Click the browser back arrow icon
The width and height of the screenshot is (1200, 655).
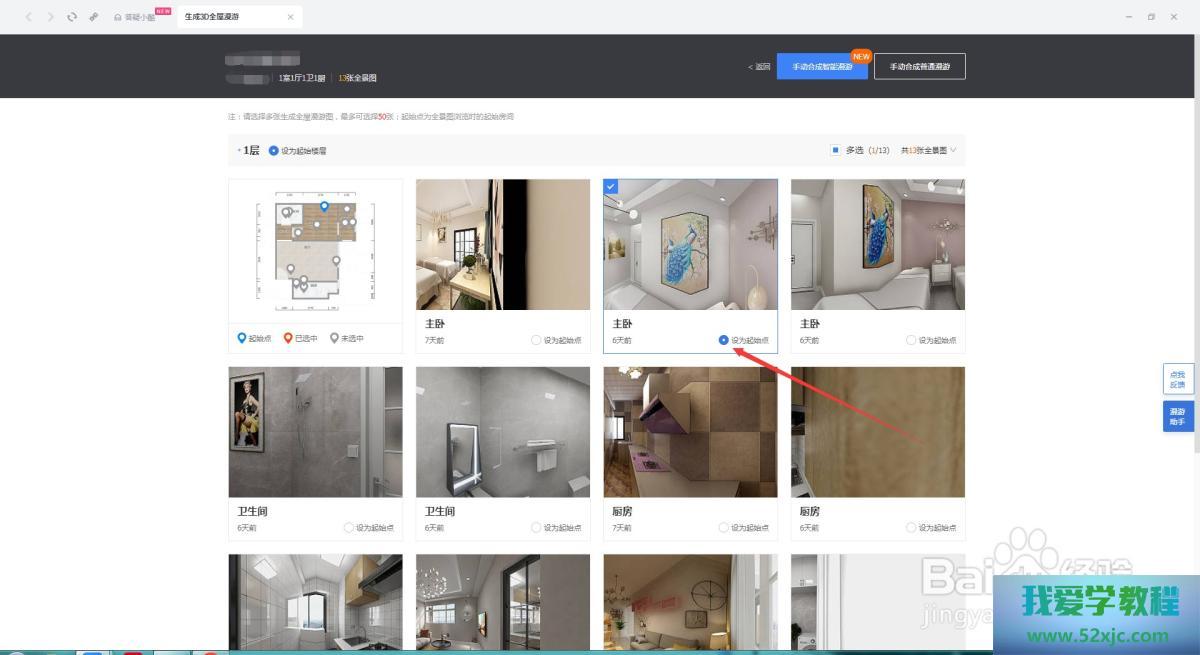pos(28,17)
